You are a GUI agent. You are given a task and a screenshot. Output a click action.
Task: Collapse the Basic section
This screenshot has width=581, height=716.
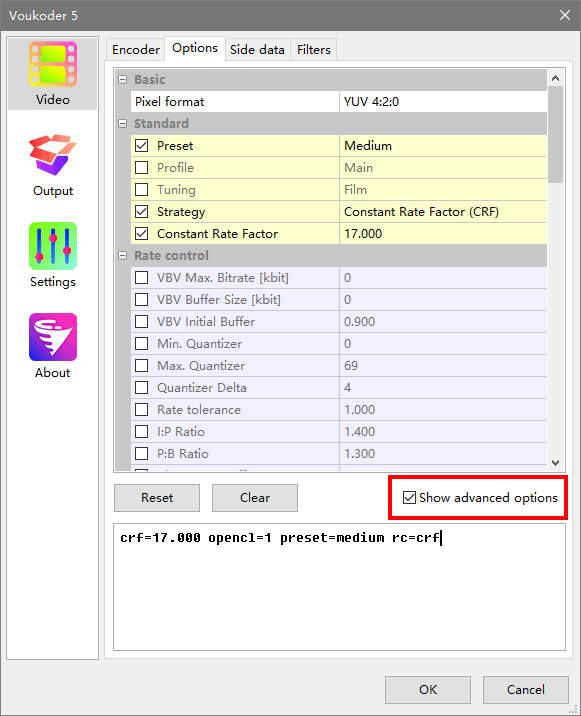point(122,79)
